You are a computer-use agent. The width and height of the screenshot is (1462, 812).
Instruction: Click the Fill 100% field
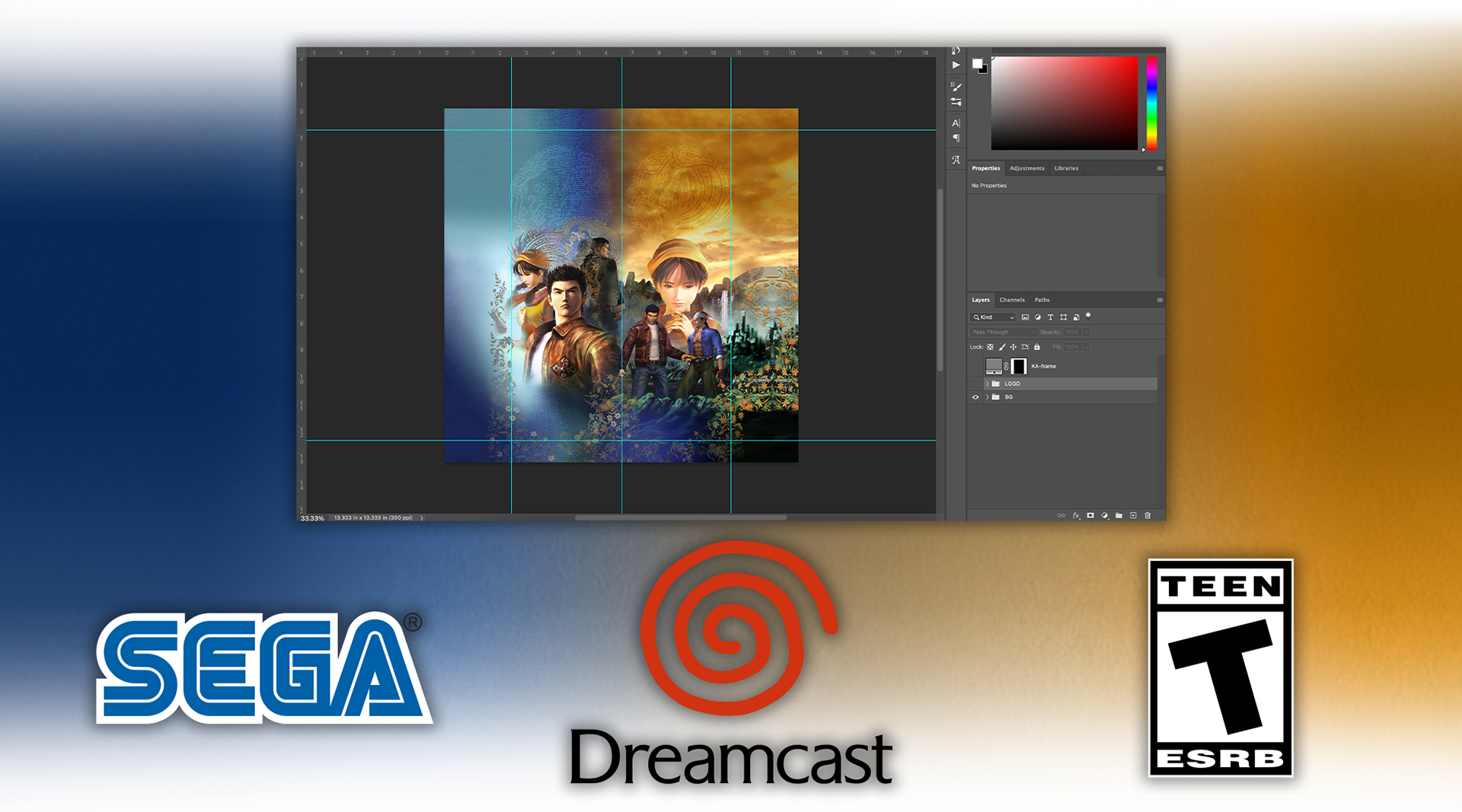tap(1072, 347)
